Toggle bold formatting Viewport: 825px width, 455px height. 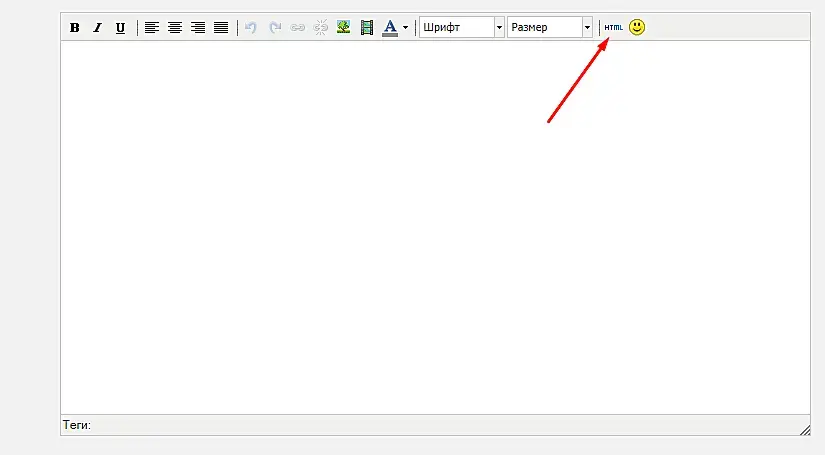coord(75,27)
